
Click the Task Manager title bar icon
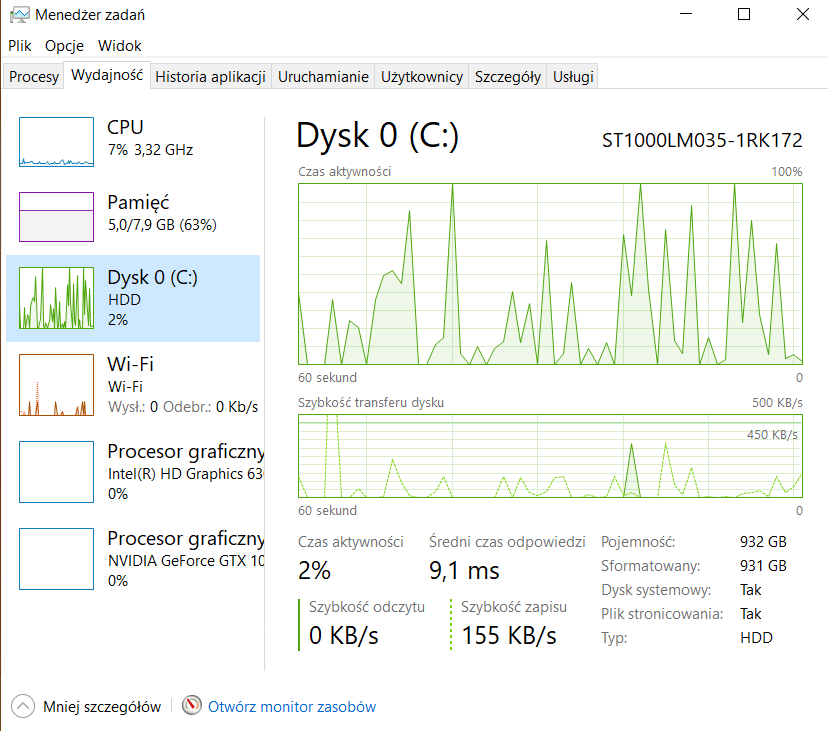pyautogui.click(x=20, y=14)
